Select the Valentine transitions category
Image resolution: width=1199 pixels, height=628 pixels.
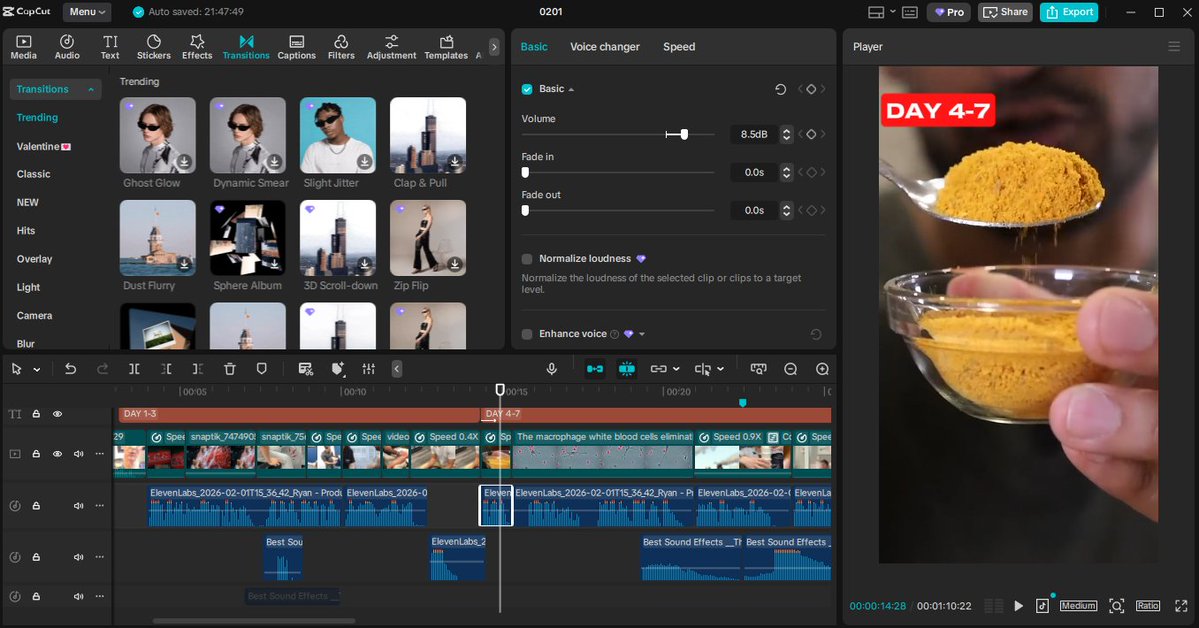pyautogui.click(x=42, y=145)
